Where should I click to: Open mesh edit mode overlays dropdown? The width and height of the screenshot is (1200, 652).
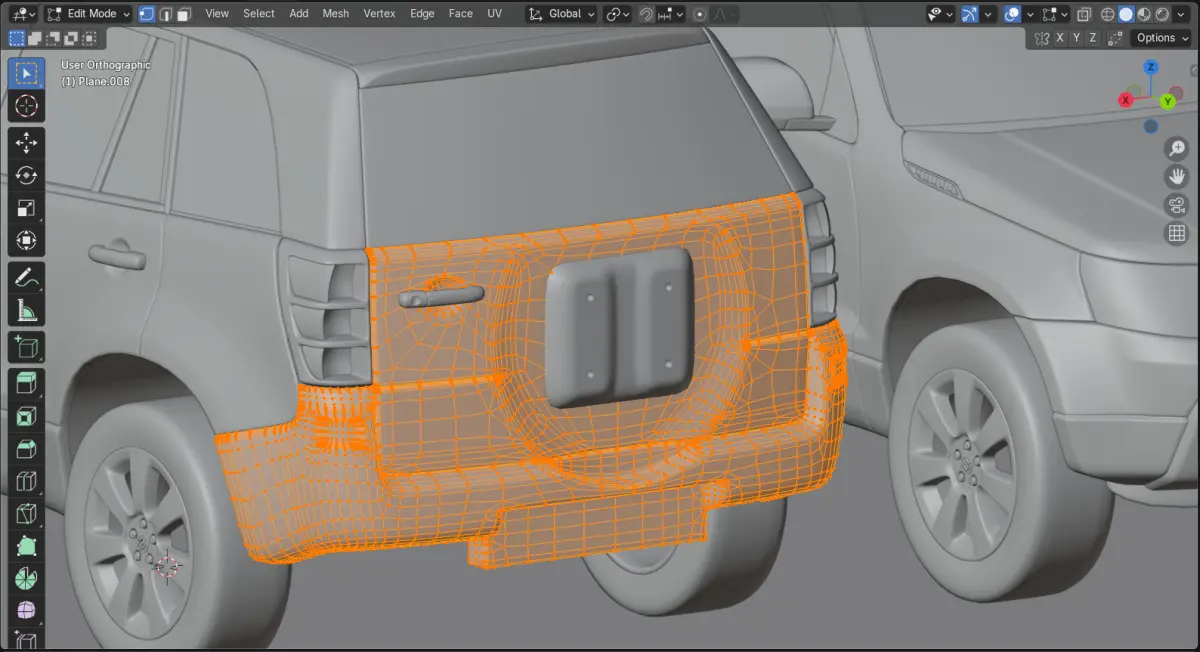point(1057,14)
